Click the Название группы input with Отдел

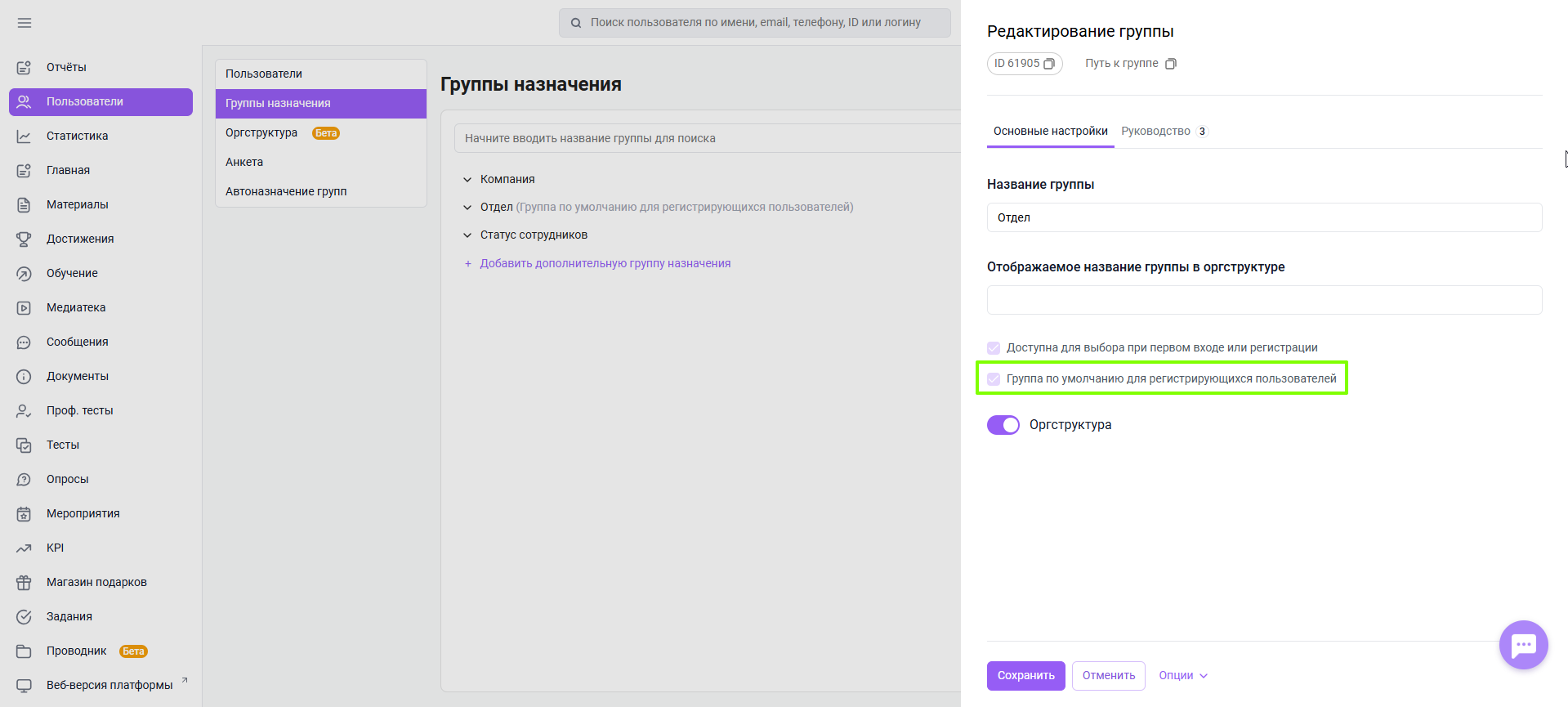(x=1264, y=217)
